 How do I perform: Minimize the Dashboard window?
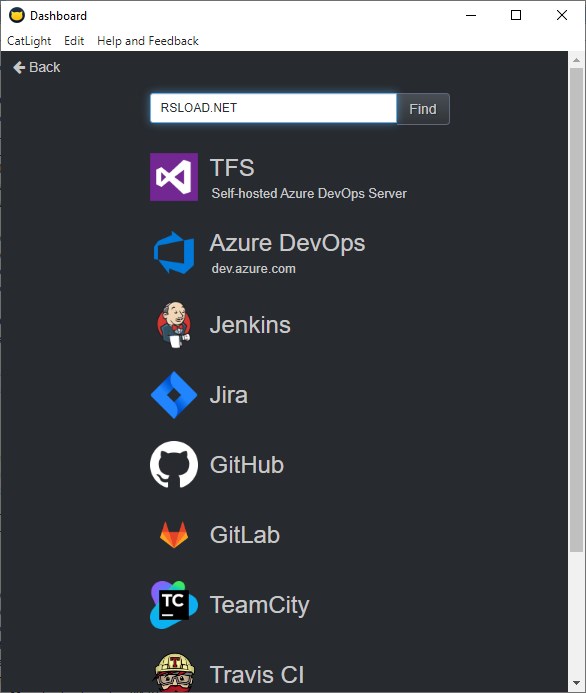471,15
